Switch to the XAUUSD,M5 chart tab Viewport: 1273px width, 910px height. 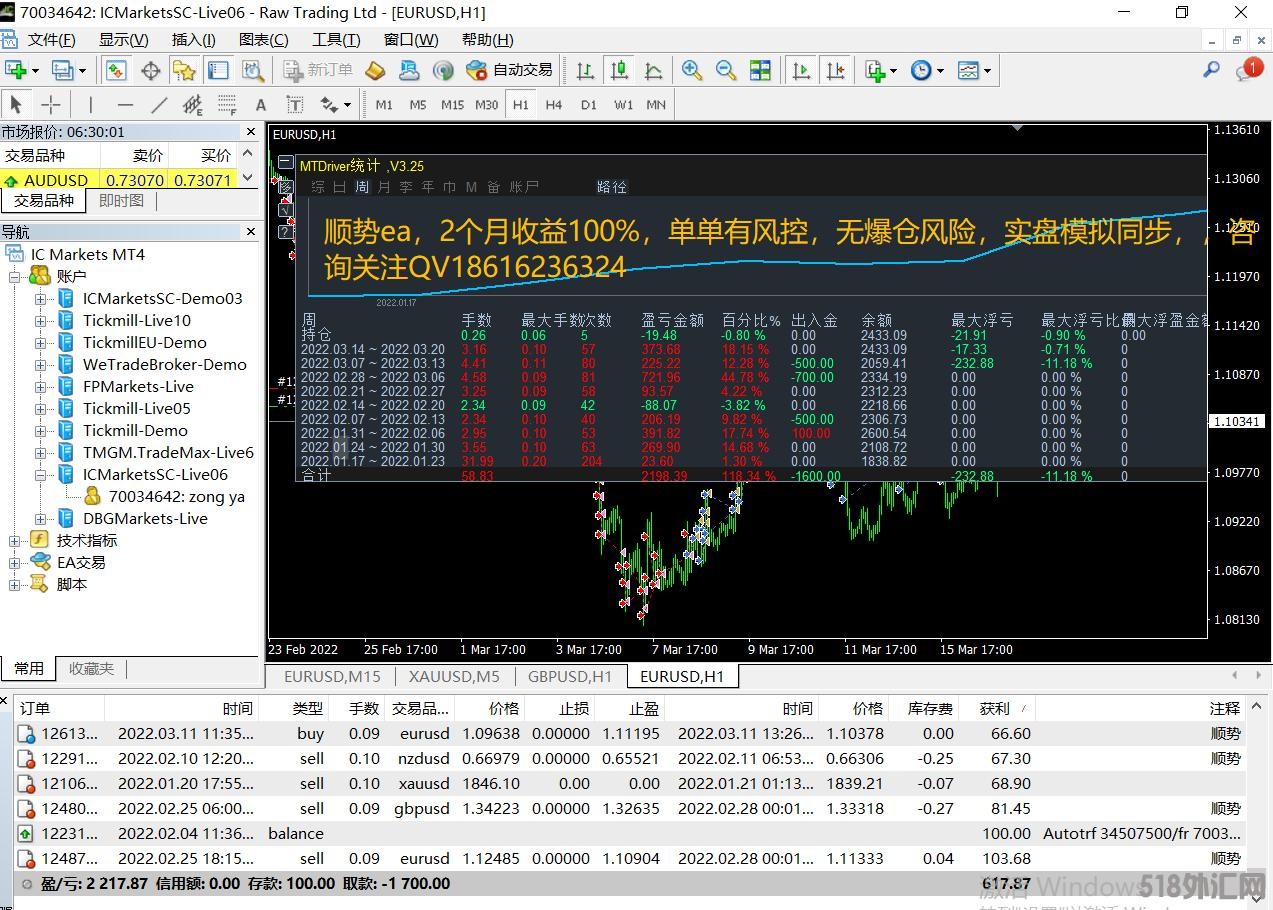pyautogui.click(x=453, y=677)
